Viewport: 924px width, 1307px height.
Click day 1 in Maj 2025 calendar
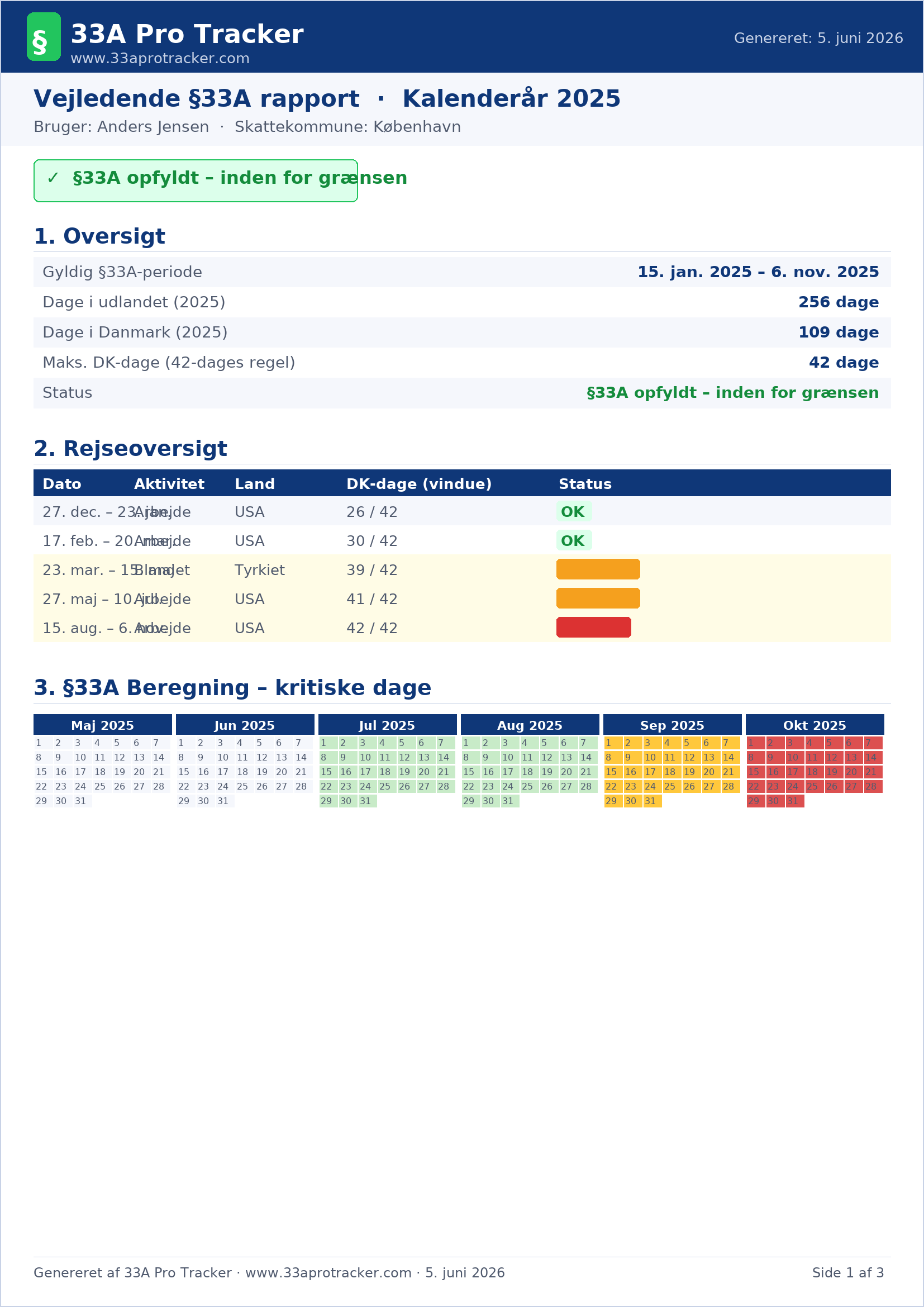[x=44, y=743]
